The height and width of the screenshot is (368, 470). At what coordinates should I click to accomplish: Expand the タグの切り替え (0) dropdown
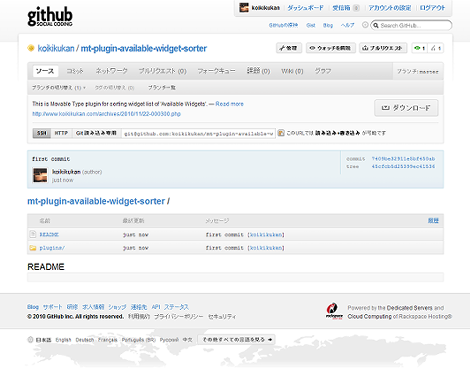[114, 88]
